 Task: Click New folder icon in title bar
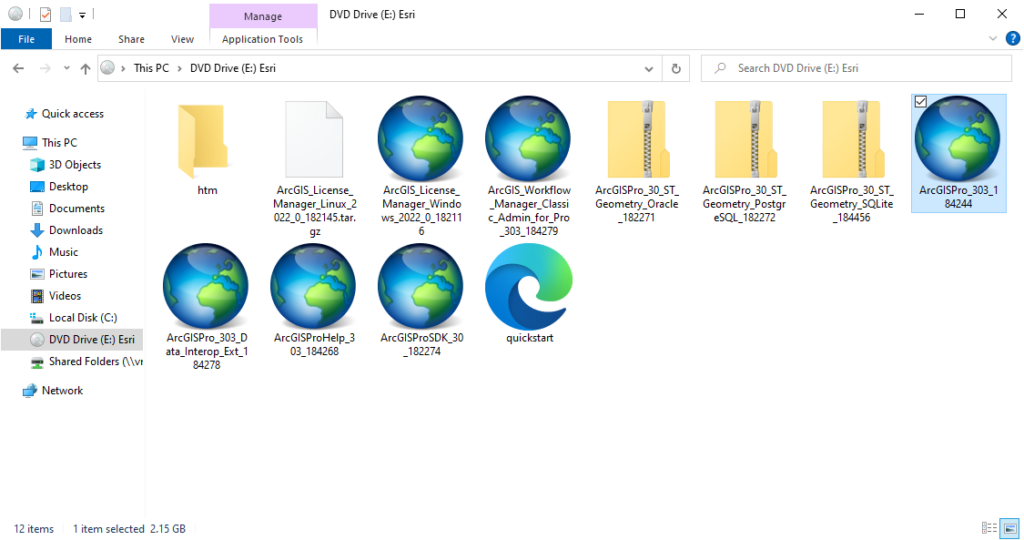65,14
